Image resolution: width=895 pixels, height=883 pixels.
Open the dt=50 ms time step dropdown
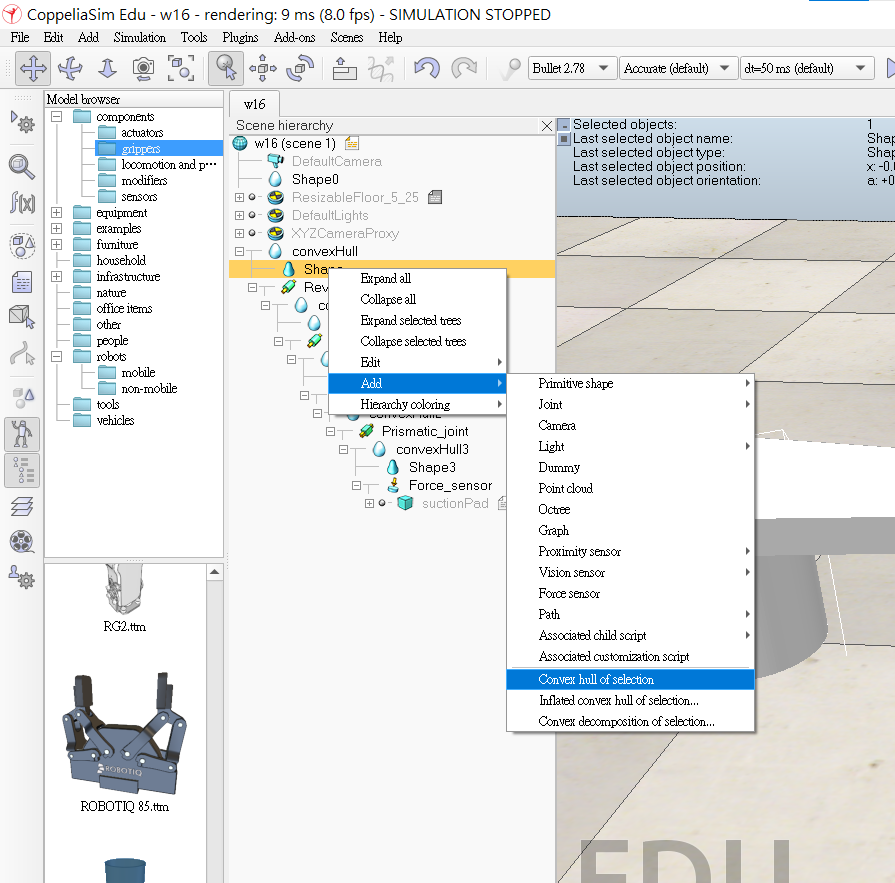807,68
